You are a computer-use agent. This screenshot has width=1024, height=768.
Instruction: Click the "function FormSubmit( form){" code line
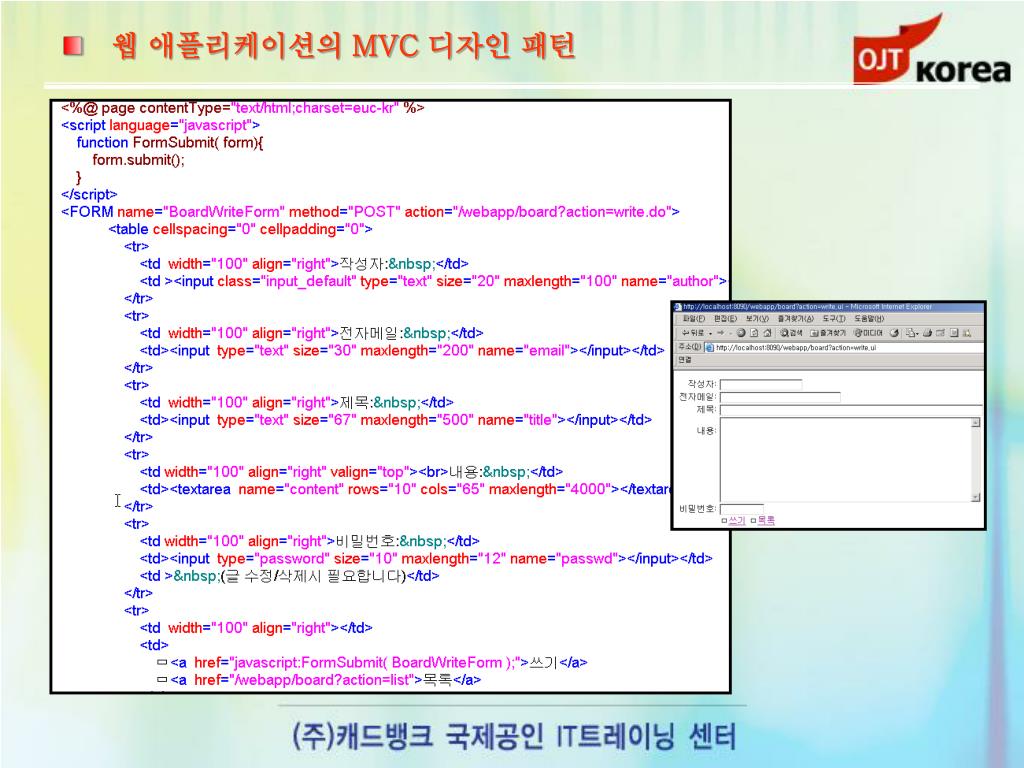click(170, 142)
